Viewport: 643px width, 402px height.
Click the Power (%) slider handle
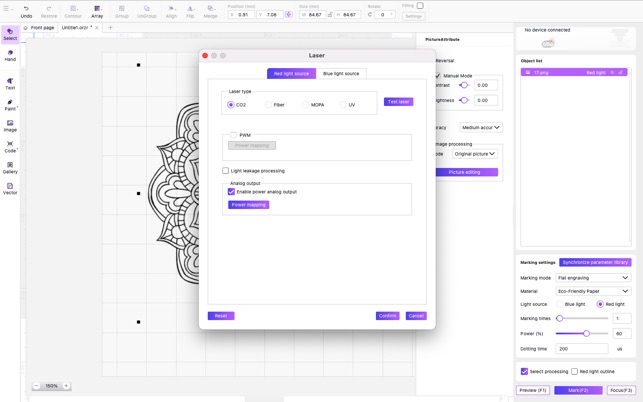point(586,334)
